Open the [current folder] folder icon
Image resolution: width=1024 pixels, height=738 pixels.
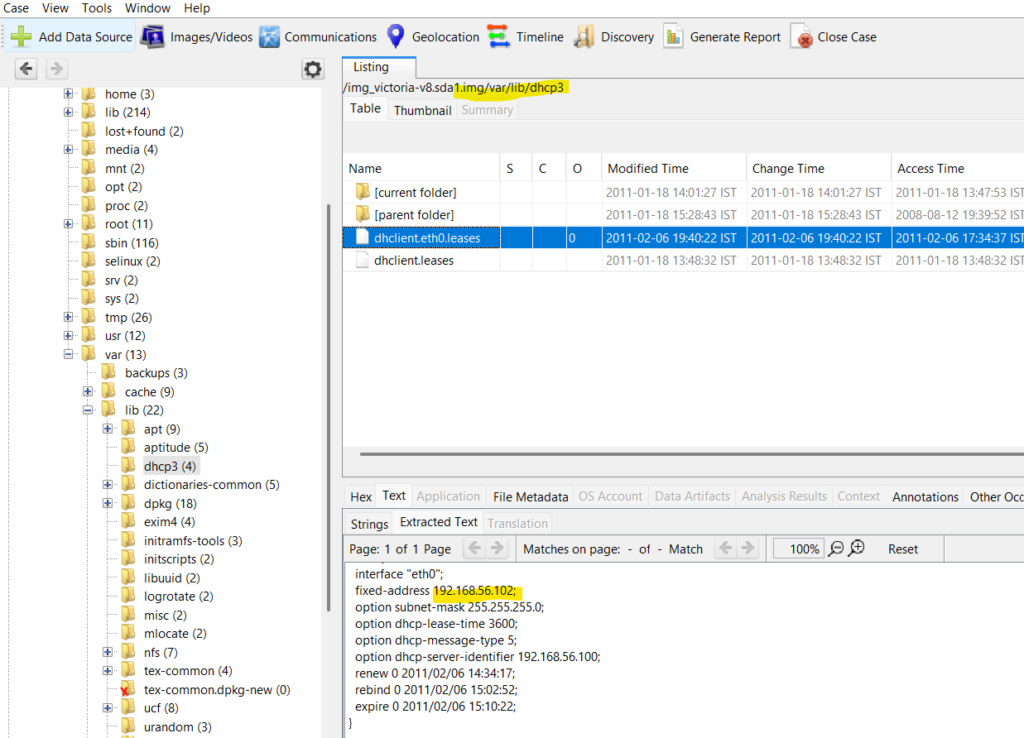362,191
